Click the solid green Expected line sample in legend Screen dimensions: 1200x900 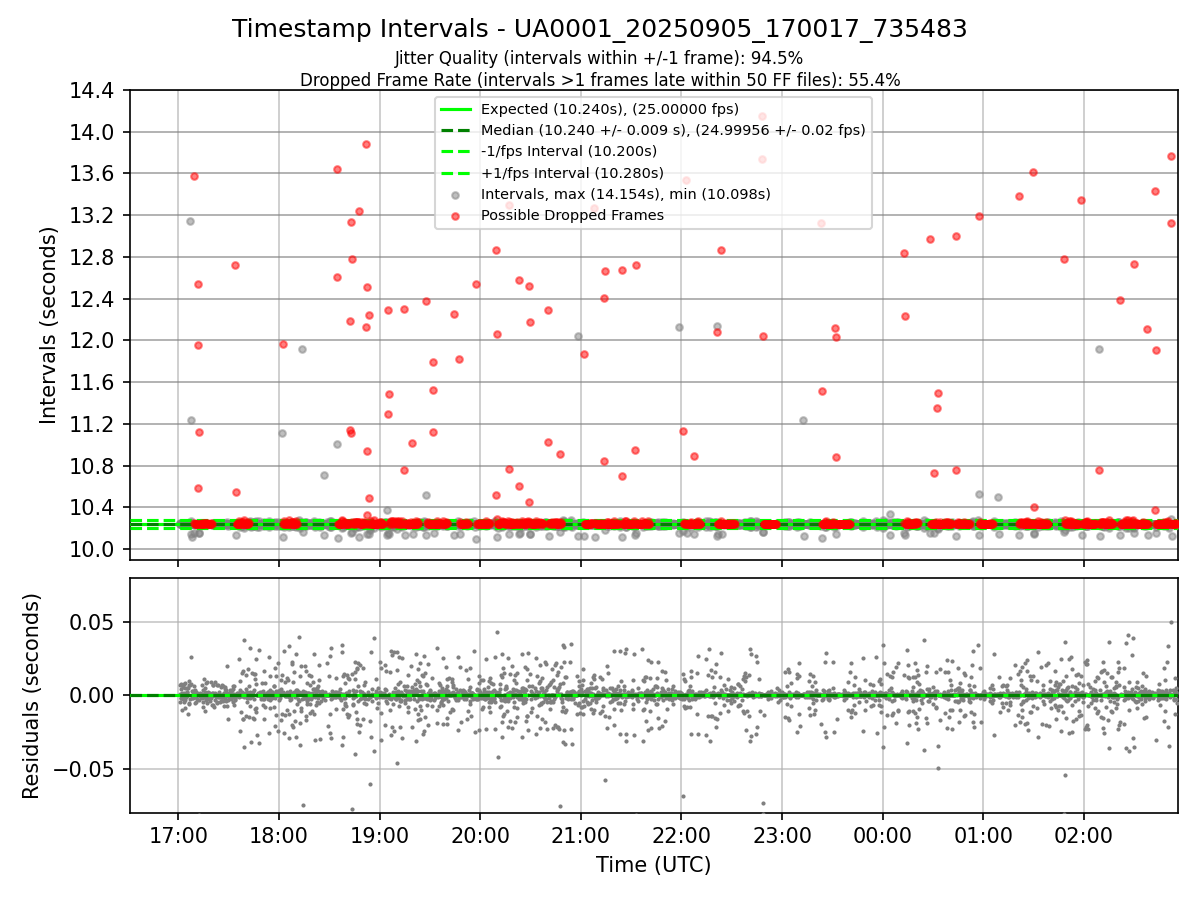pos(456,109)
